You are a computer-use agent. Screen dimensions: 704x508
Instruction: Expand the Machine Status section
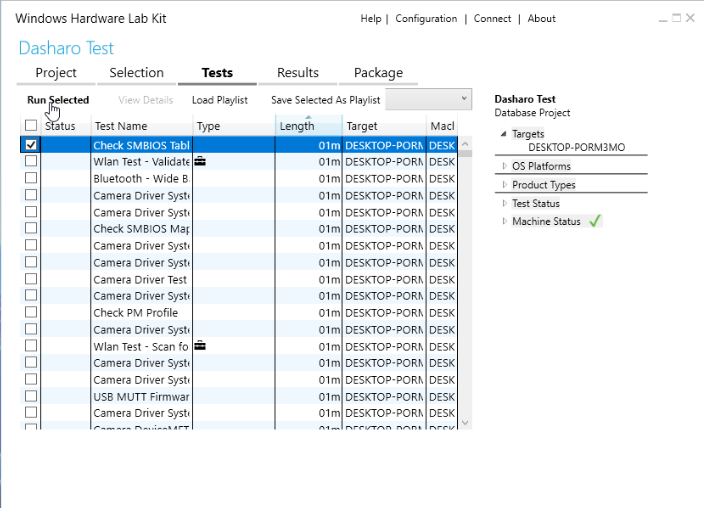click(504, 221)
